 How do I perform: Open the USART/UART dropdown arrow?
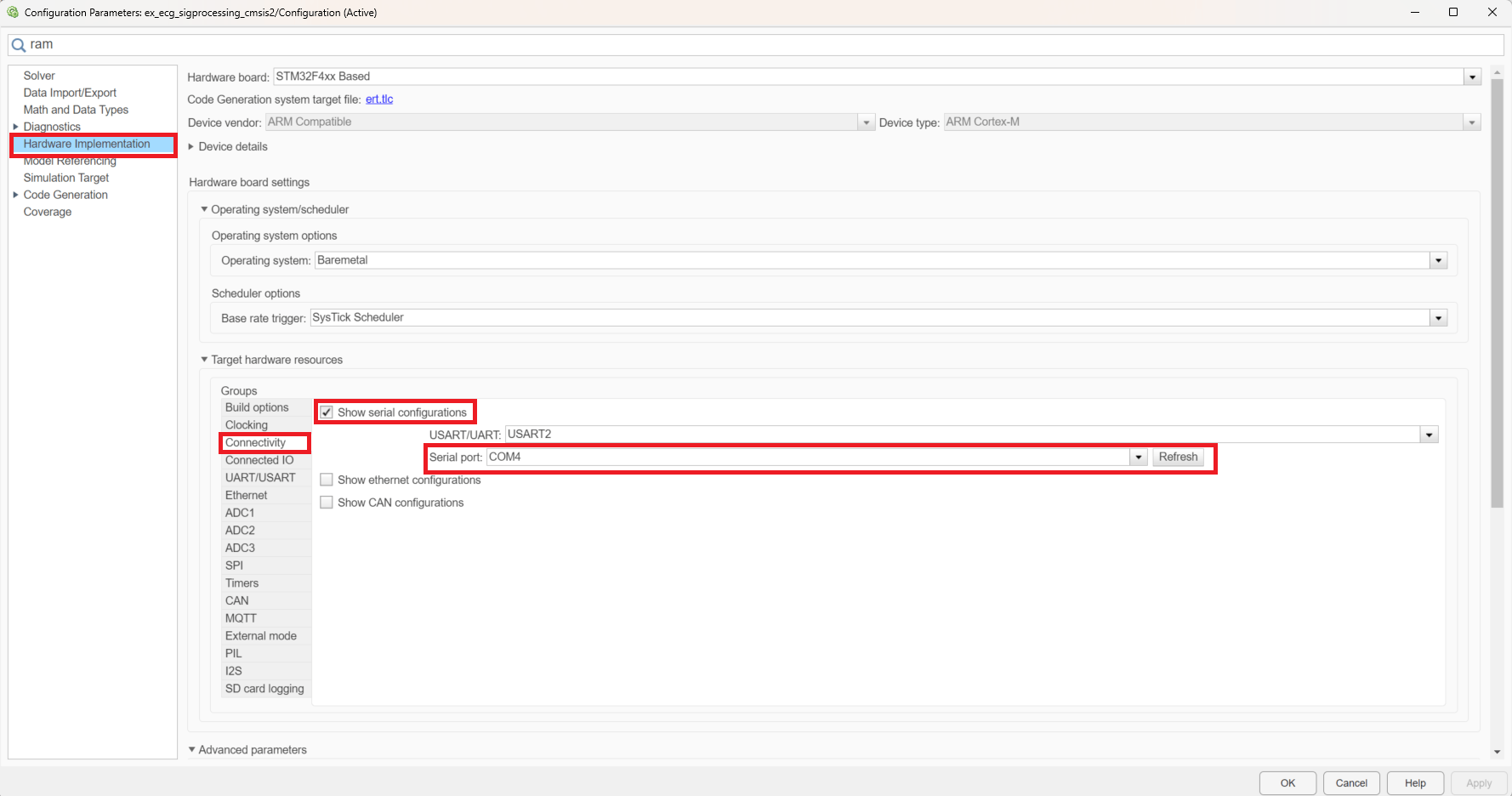(1429, 435)
